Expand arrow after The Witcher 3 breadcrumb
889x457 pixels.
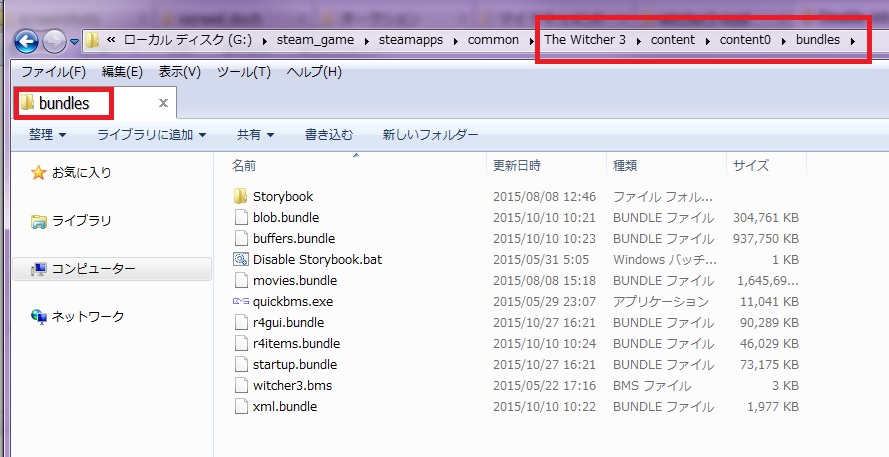(x=638, y=41)
